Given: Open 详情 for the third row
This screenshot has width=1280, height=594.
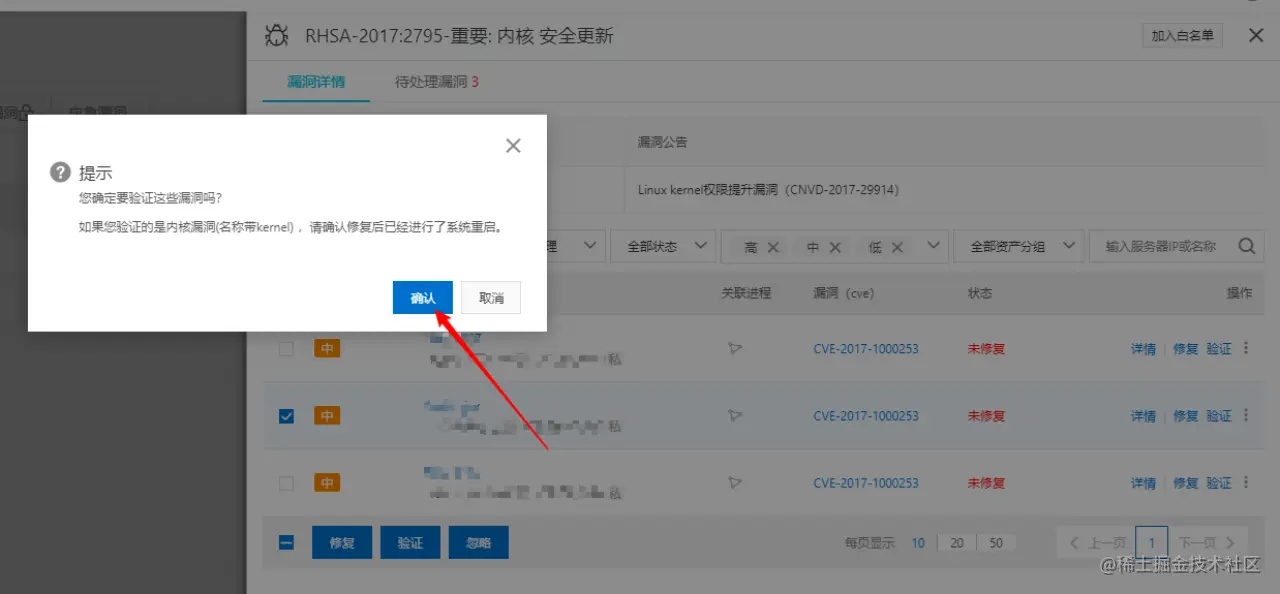Looking at the screenshot, I should [1143, 483].
